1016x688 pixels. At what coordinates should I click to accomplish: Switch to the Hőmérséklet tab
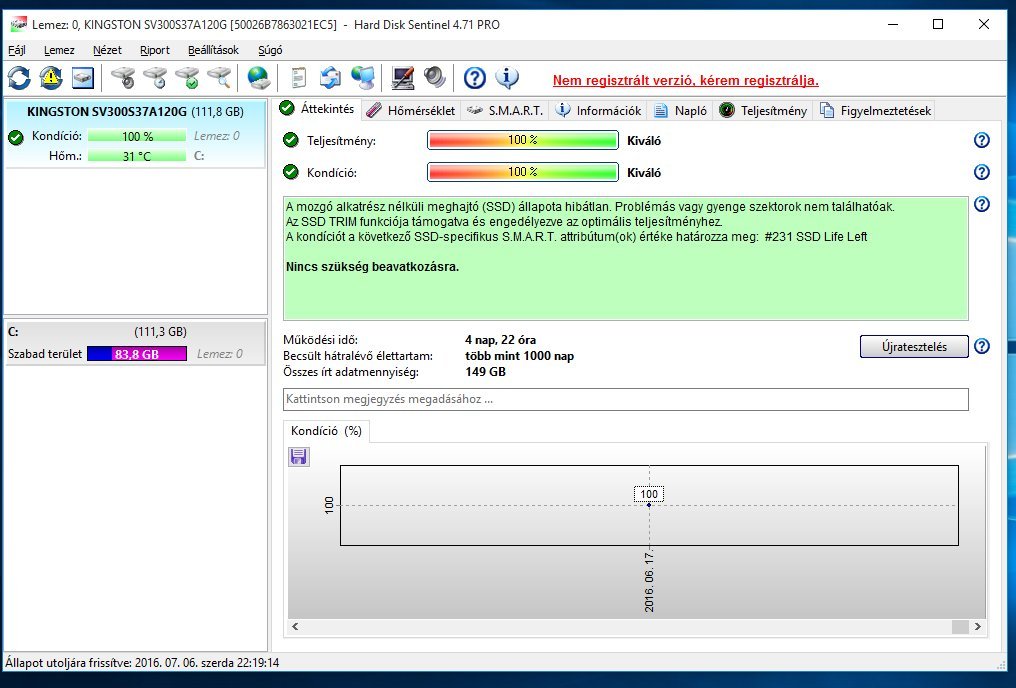point(410,111)
